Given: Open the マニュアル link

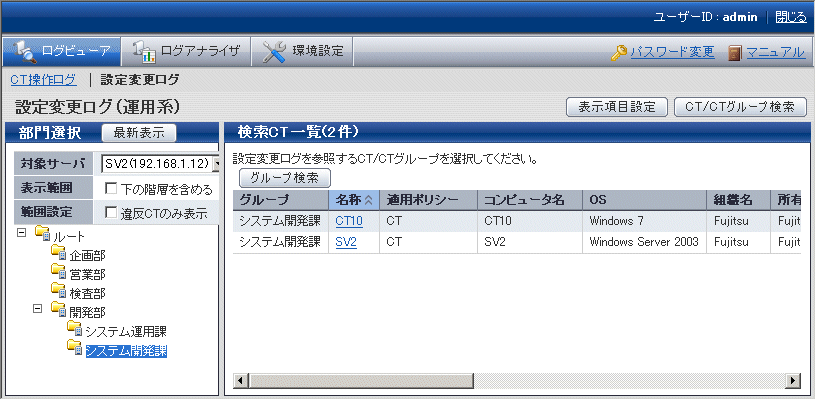Looking at the screenshot, I should coord(775,52).
